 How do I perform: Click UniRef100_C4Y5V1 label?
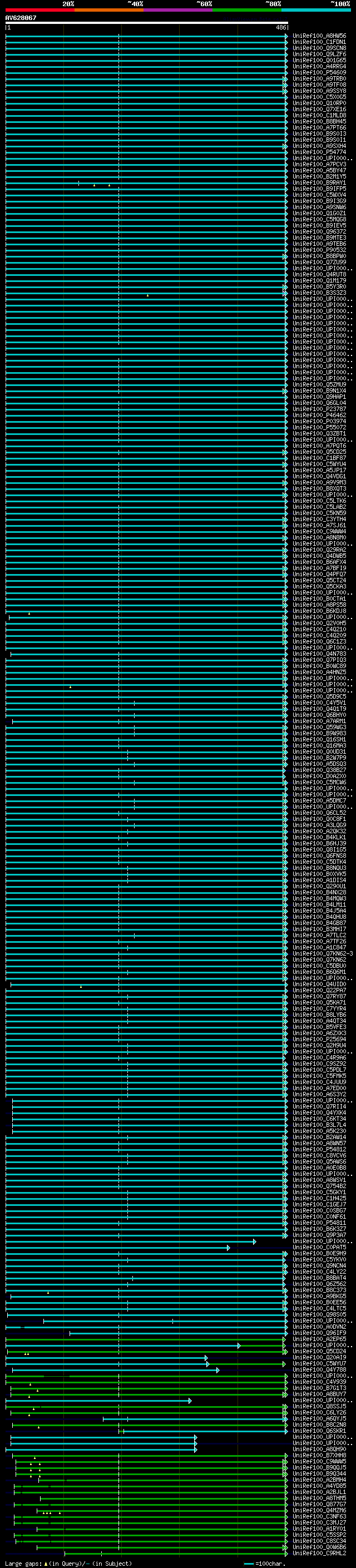(319, 703)
